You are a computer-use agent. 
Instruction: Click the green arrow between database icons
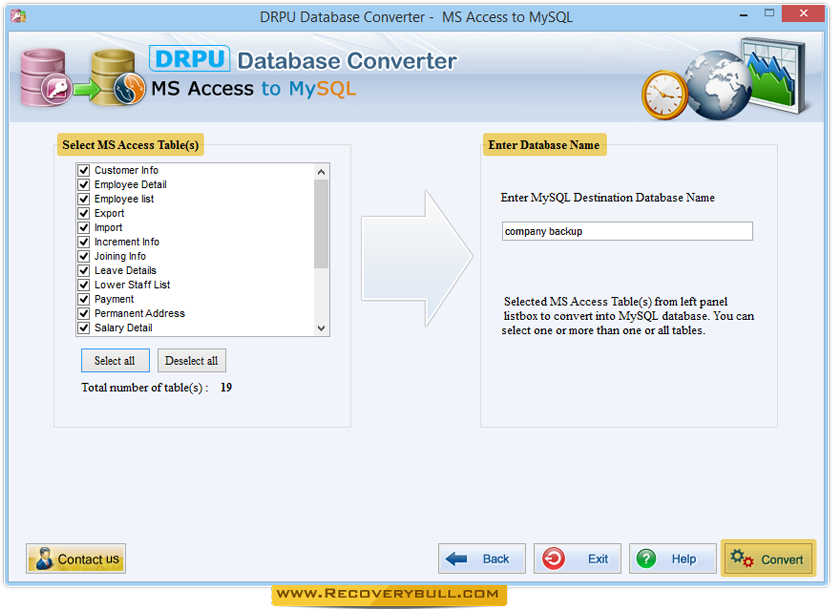point(87,89)
